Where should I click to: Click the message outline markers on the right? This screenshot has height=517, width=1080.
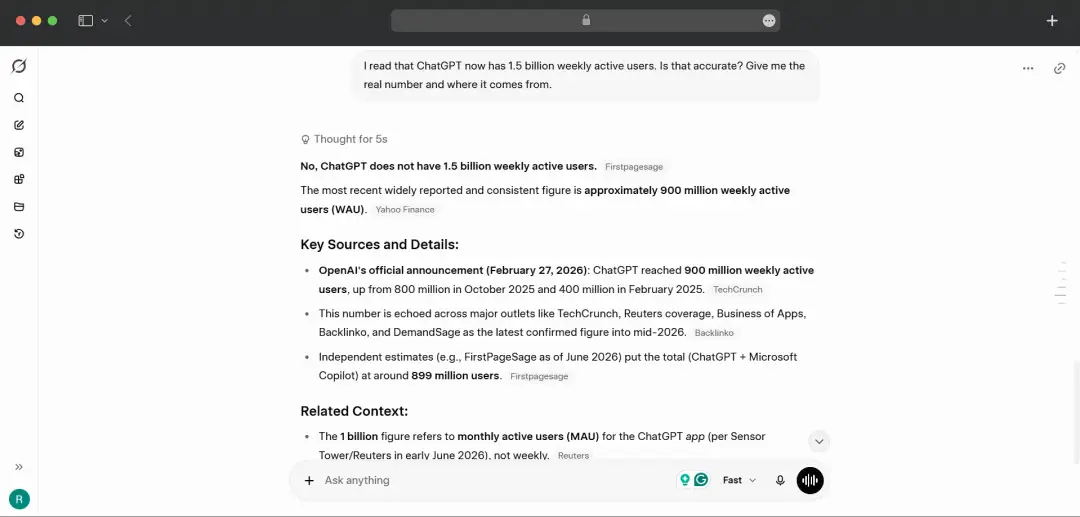(1061, 282)
